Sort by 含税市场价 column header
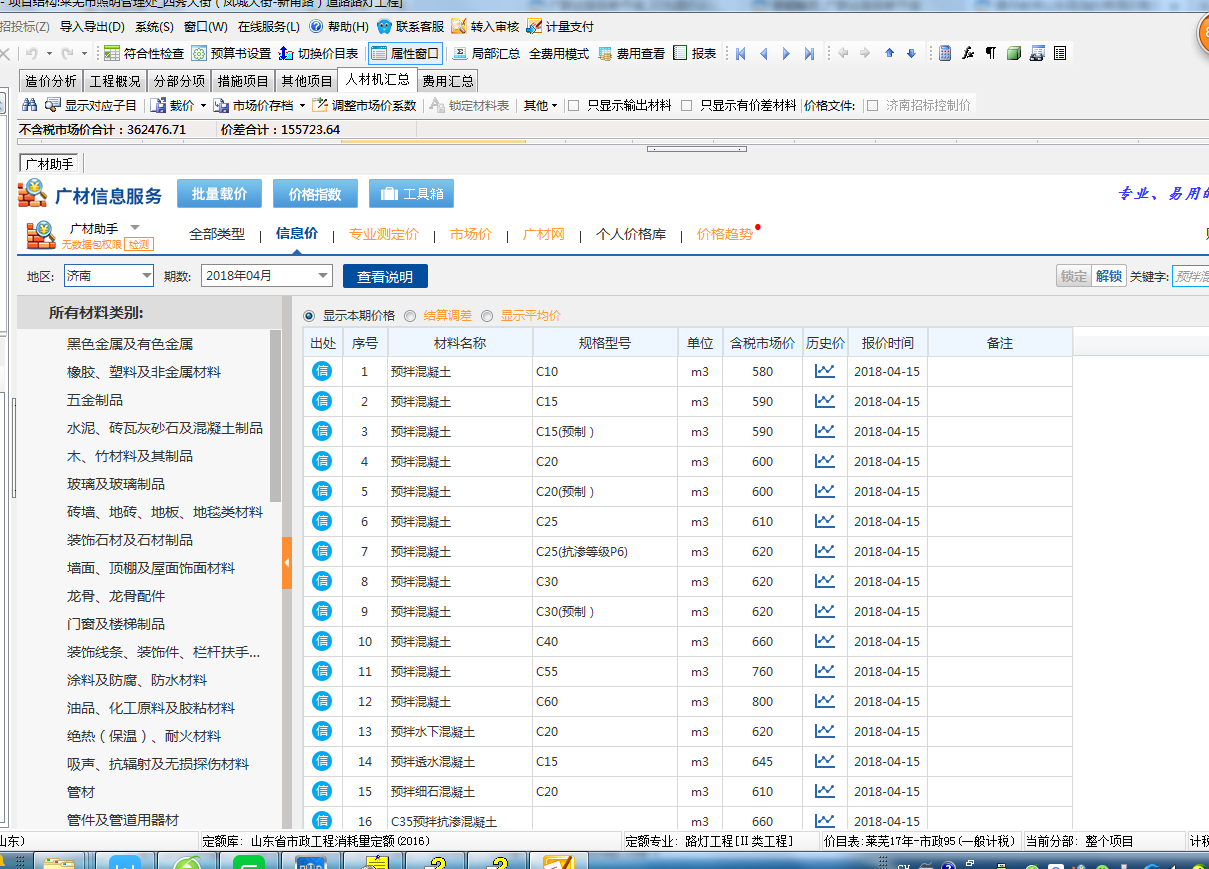 (x=763, y=343)
